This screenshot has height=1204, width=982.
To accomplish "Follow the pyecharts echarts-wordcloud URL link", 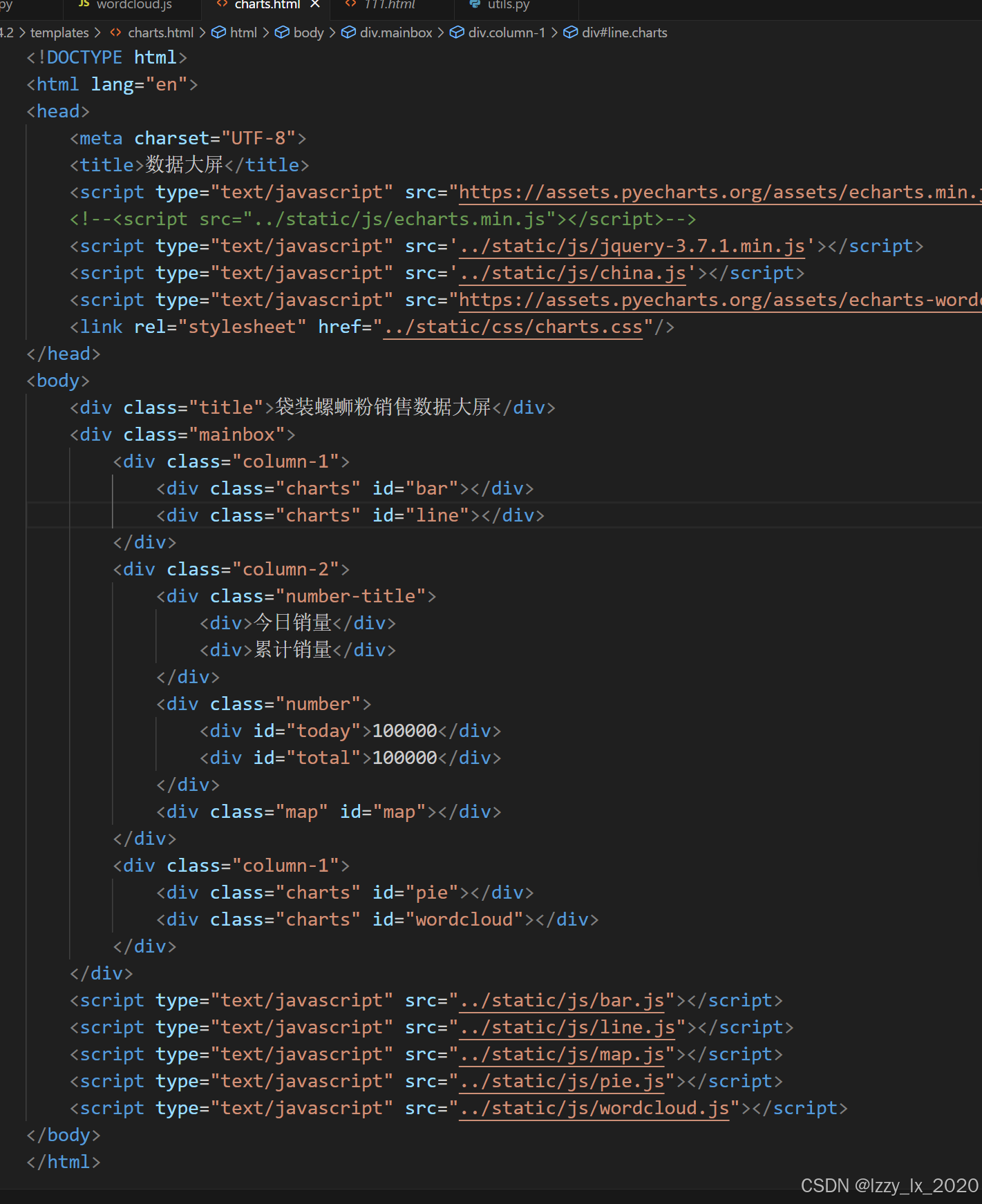I will pyautogui.click(x=720, y=300).
